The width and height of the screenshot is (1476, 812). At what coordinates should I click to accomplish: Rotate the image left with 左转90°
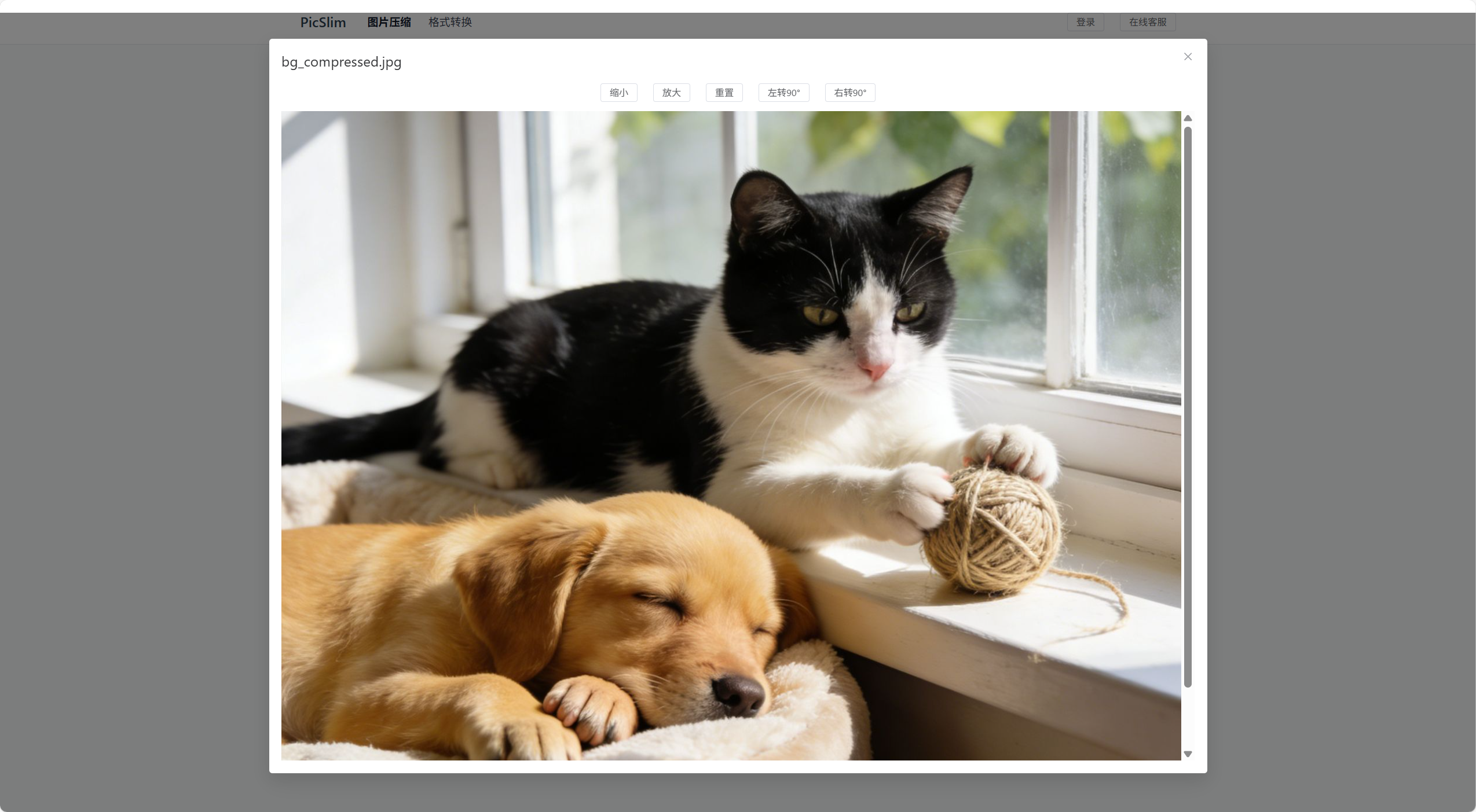click(x=783, y=93)
